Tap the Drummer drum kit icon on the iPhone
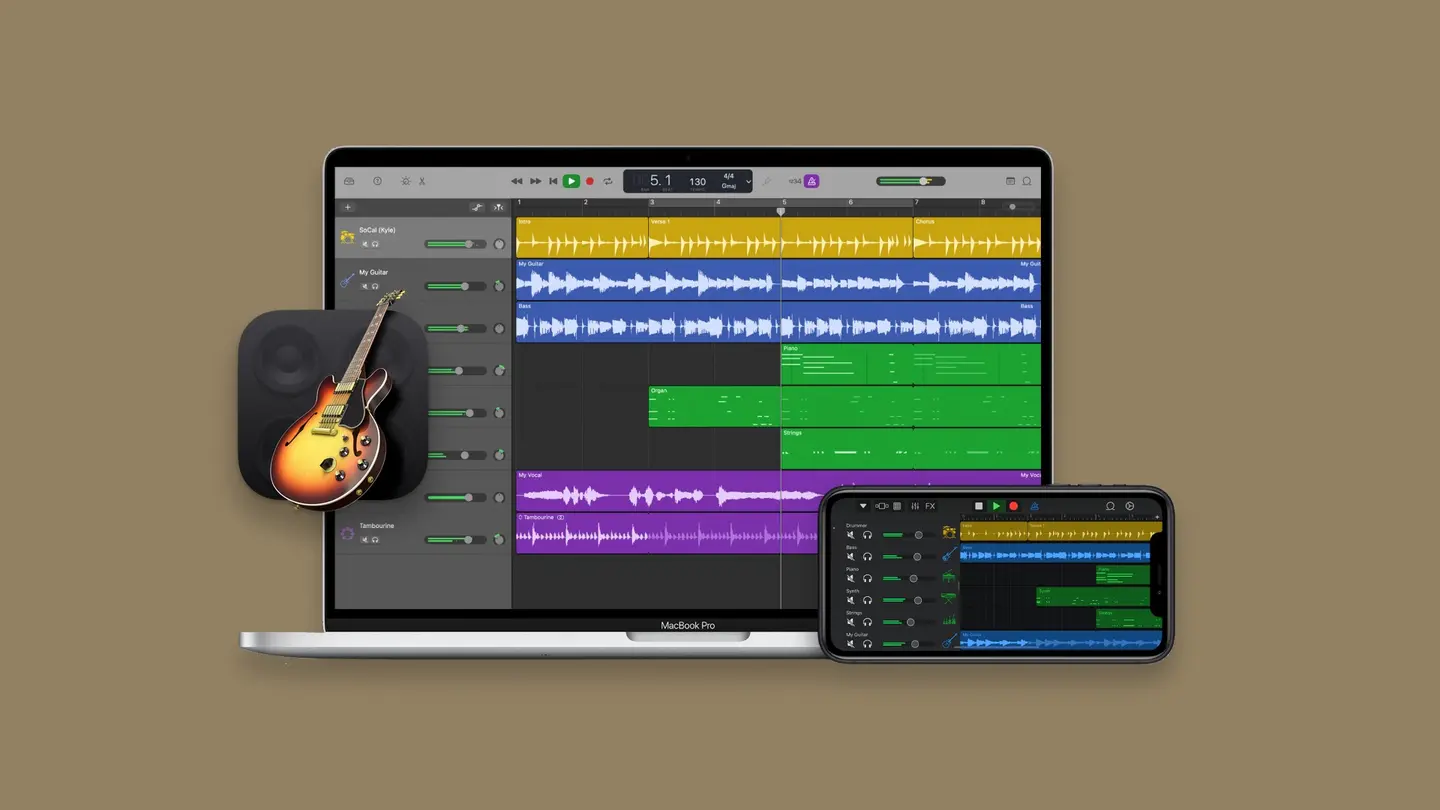Screen dimensions: 1440x810 point(949,531)
